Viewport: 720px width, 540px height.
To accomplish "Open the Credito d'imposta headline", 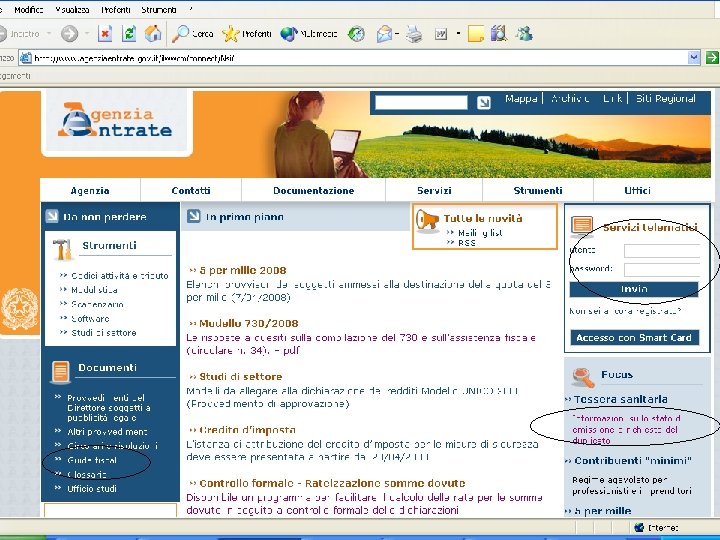I will pos(247,430).
